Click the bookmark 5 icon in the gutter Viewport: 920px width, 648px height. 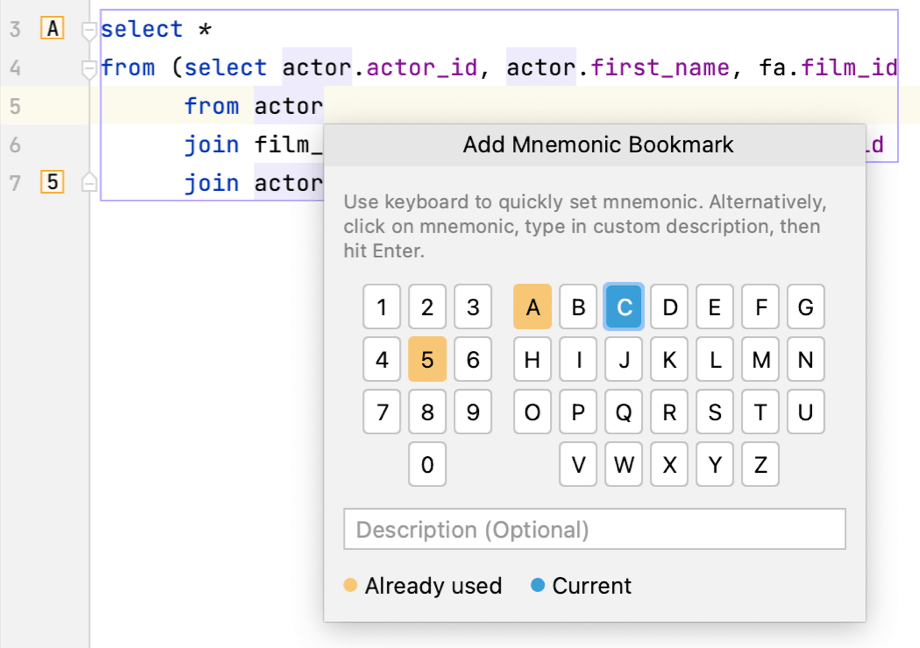[52, 183]
